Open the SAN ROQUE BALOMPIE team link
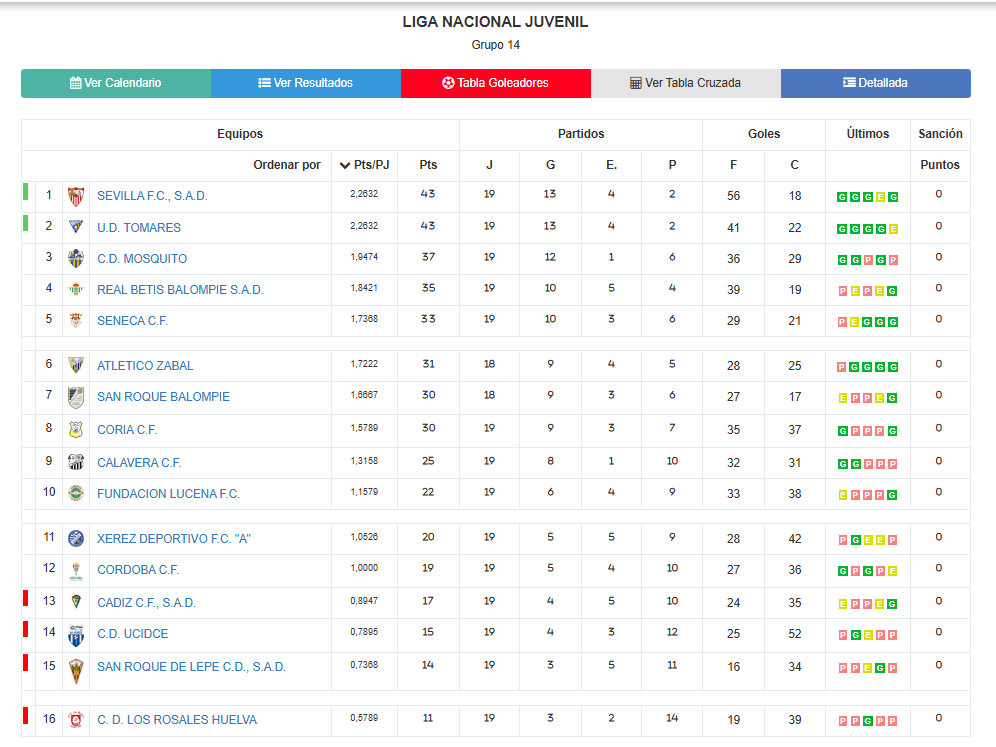 click(163, 397)
